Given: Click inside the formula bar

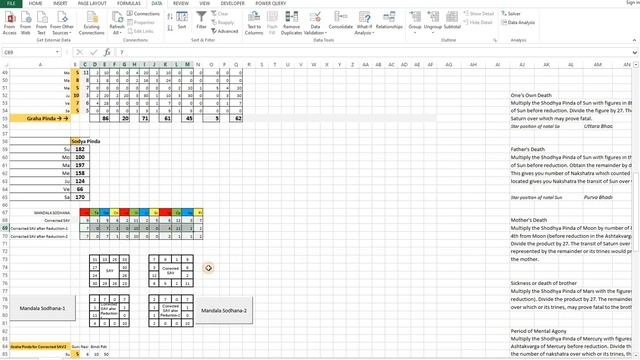Looking at the screenshot, I should [373, 52].
